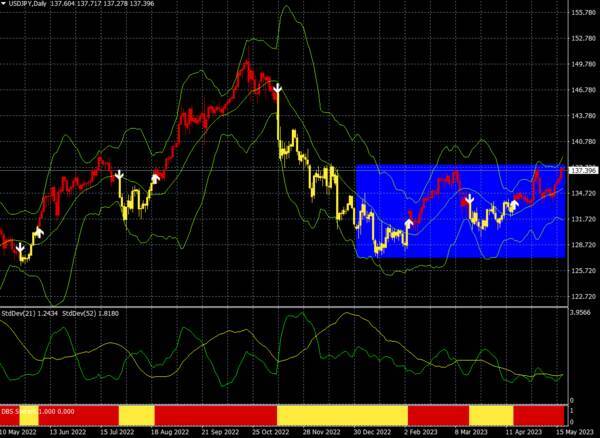Click the 28 Nov 2022 date label
Image resolution: width=600 pixels, height=438 pixels.
(321, 432)
